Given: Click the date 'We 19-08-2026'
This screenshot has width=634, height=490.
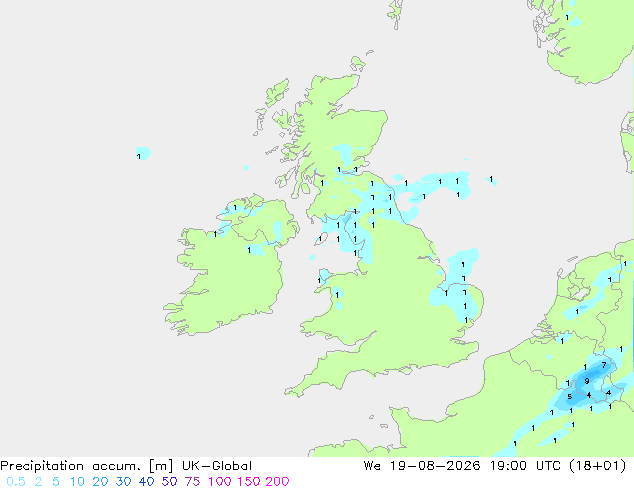Looking at the screenshot, I should click(x=422, y=466).
